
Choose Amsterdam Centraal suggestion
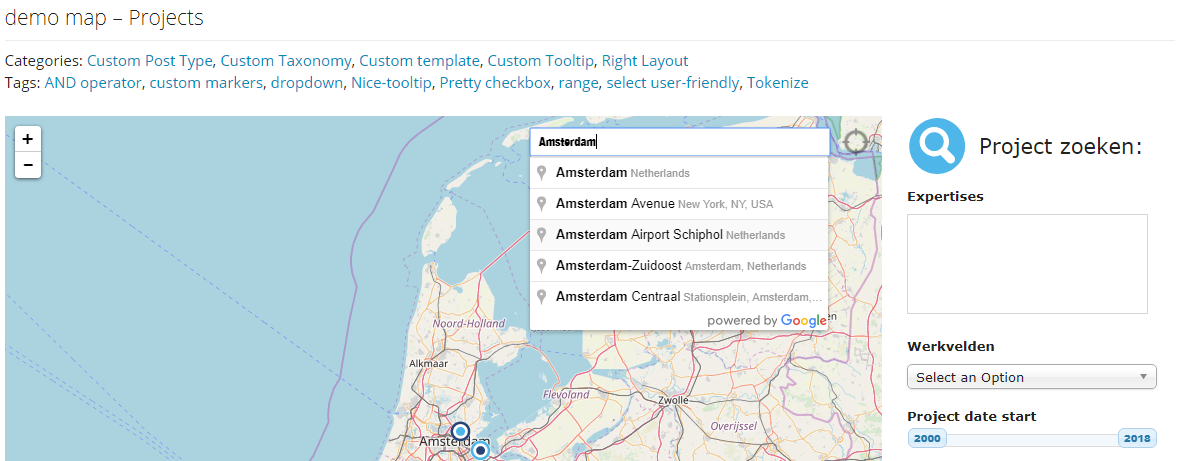[682, 297]
